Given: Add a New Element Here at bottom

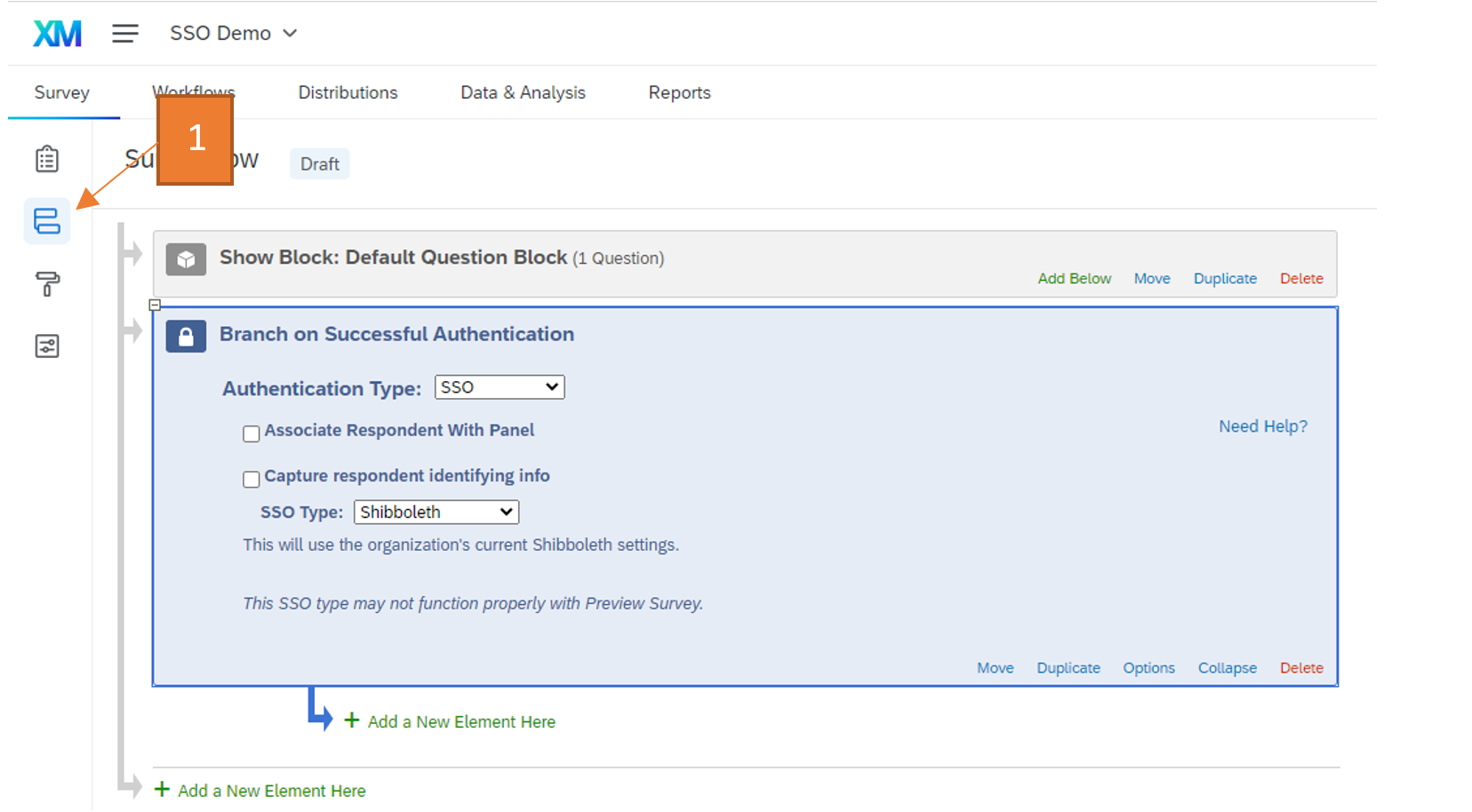Looking at the screenshot, I should [x=272, y=791].
